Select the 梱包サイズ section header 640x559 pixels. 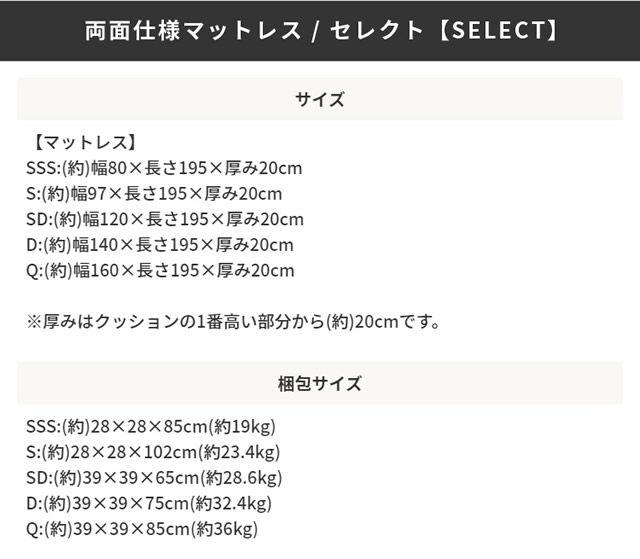320,384
